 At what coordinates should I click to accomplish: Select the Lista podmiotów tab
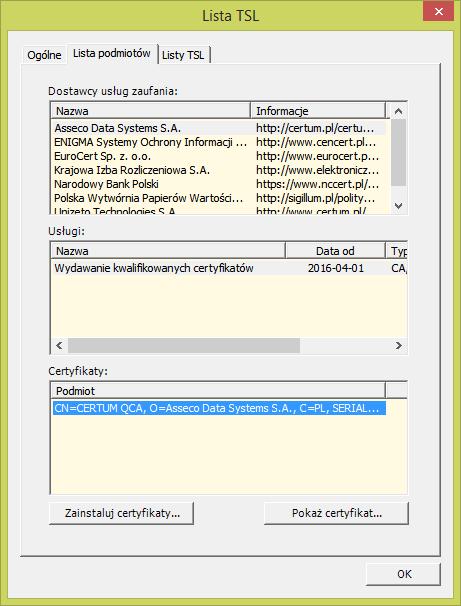pos(112,53)
